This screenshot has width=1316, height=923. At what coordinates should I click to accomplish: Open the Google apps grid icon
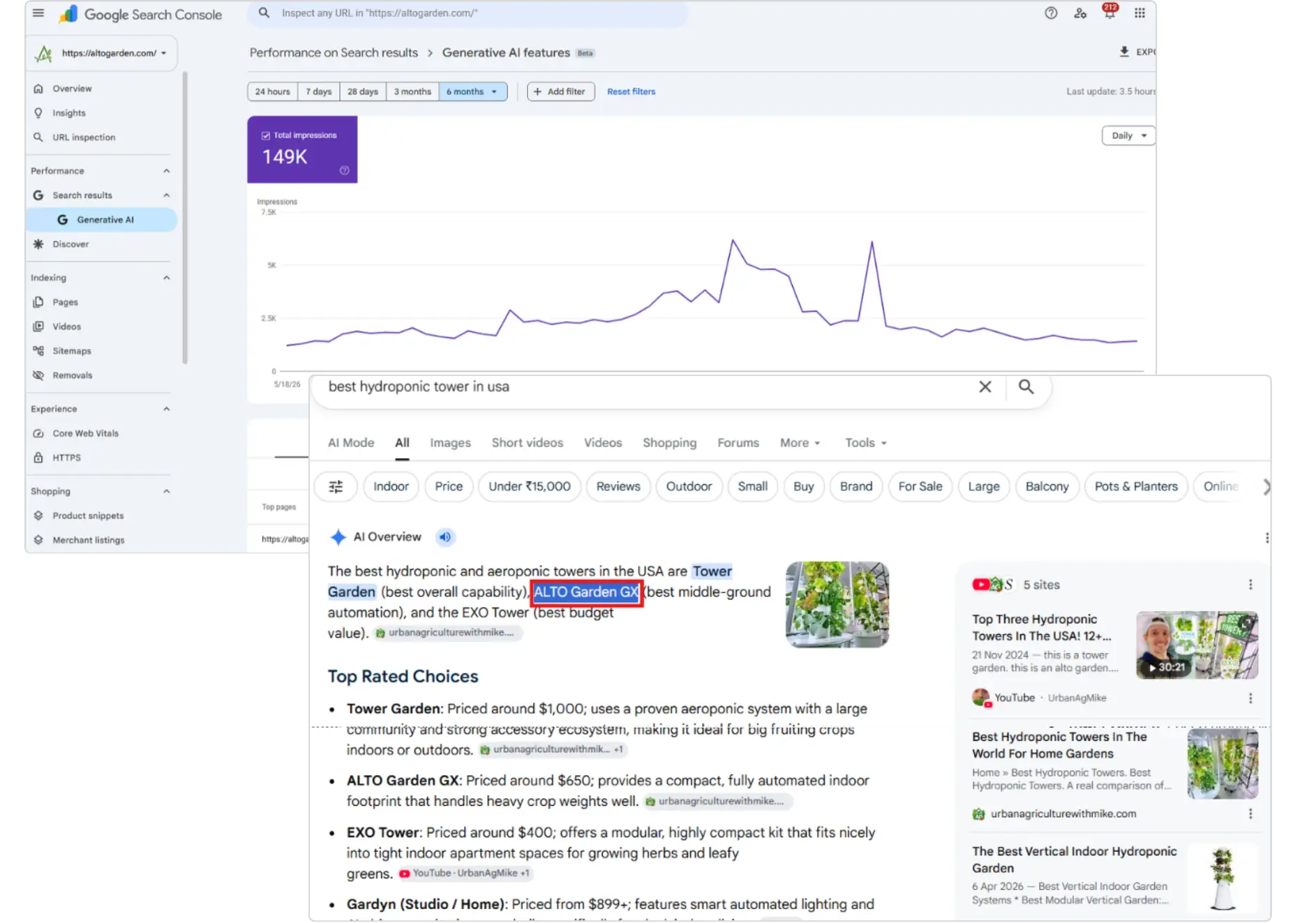[x=1139, y=13]
